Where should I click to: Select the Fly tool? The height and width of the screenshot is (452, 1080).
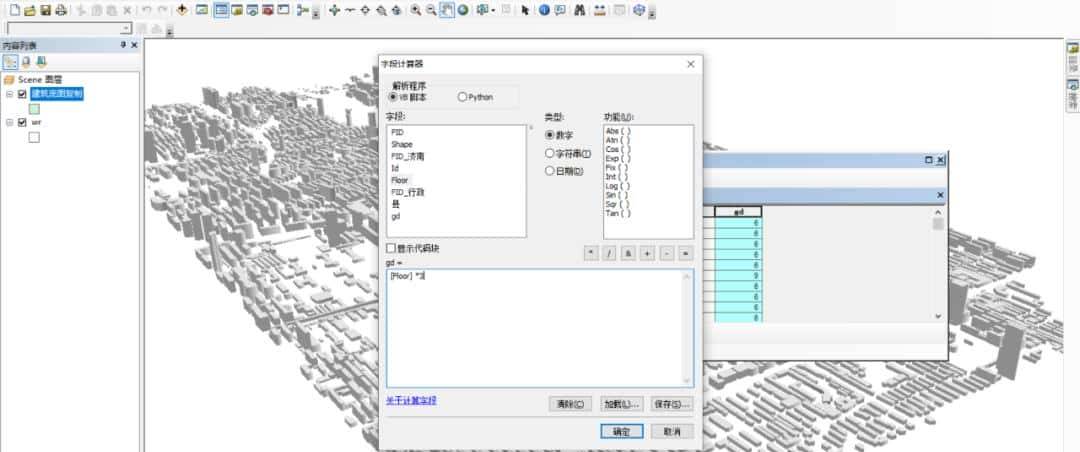pos(350,10)
